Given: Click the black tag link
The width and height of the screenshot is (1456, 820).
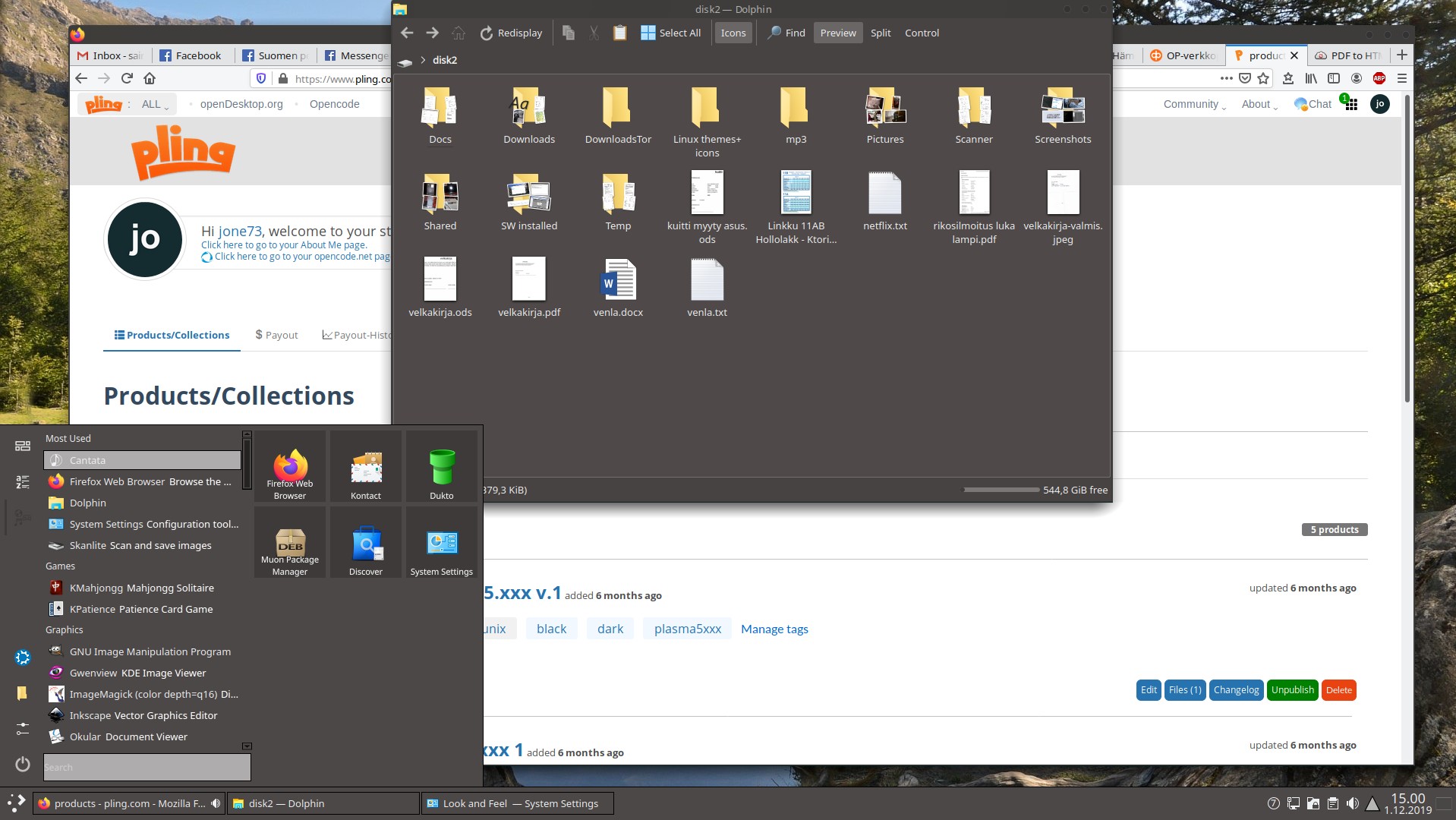Looking at the screenshot, I should click(551, 629).
